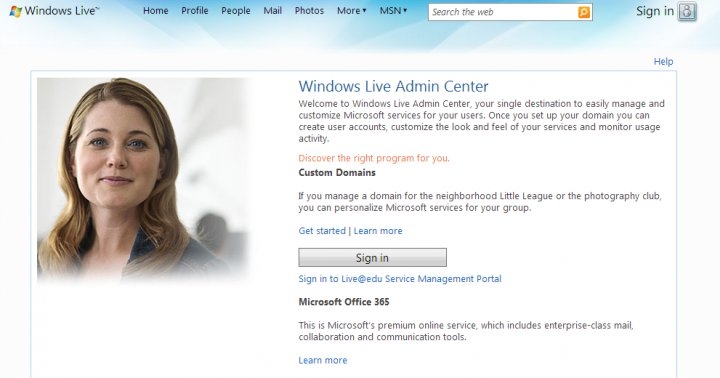Image resolution: width=720 pixels, height=378 pixels.
Task: Open the Profile menu item
Action: pos(195,11)
